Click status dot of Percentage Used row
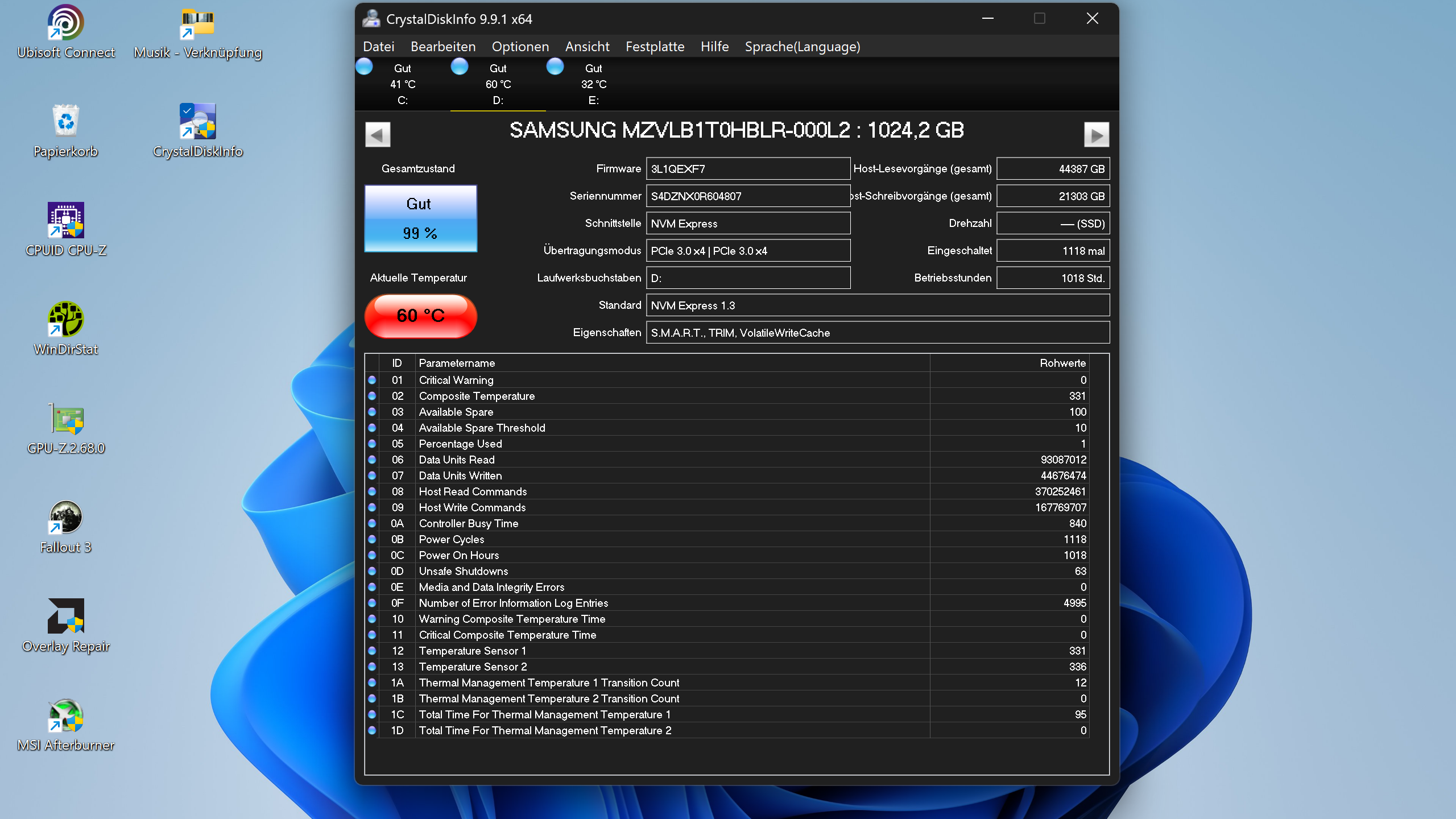Screen dimensions: 1456x819 (x=372, y=443)
